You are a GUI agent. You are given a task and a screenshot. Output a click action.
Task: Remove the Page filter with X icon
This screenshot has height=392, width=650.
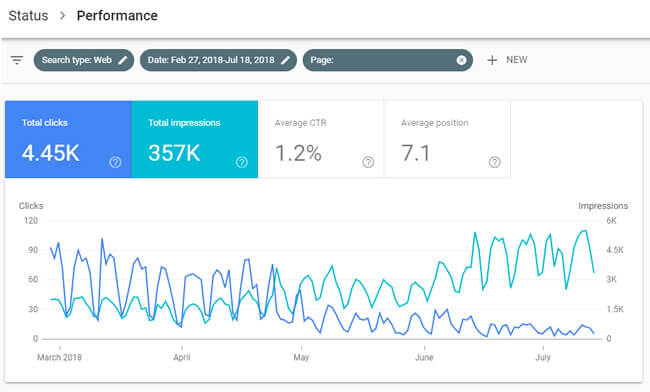(461, 60)
